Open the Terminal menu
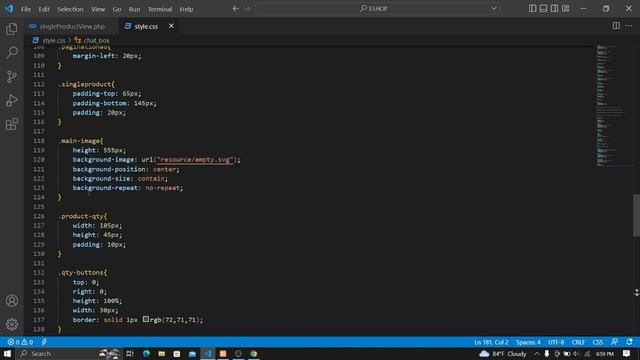The height and width of the screenshot is (360, 640). click(160, 9)
